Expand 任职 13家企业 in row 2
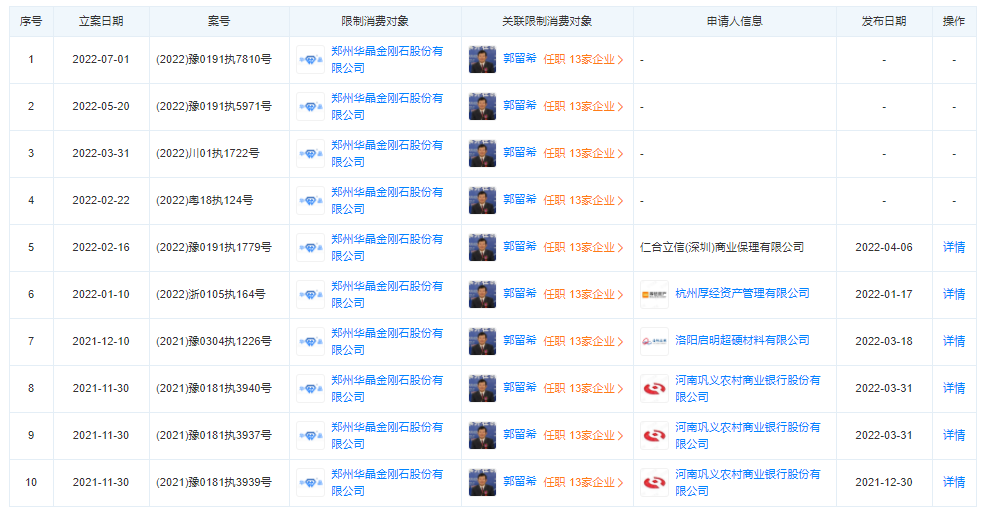The image size is (982, 515). (583, 107)
